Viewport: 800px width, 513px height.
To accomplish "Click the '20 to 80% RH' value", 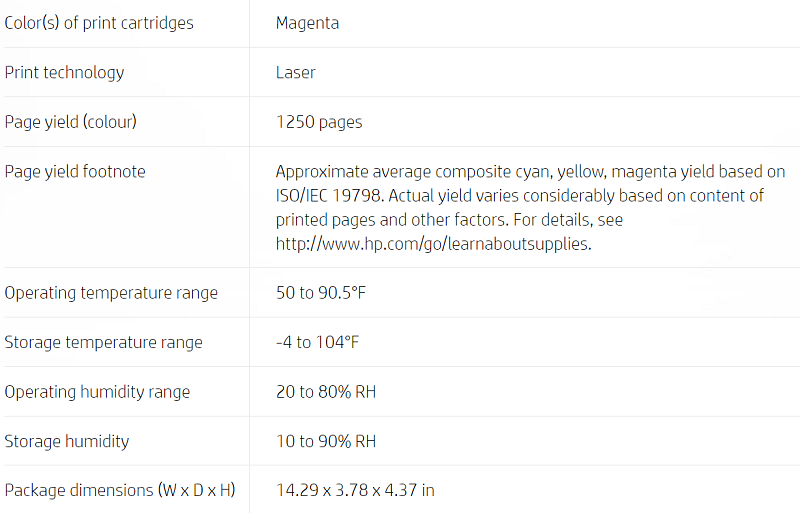I will [326, 392].
